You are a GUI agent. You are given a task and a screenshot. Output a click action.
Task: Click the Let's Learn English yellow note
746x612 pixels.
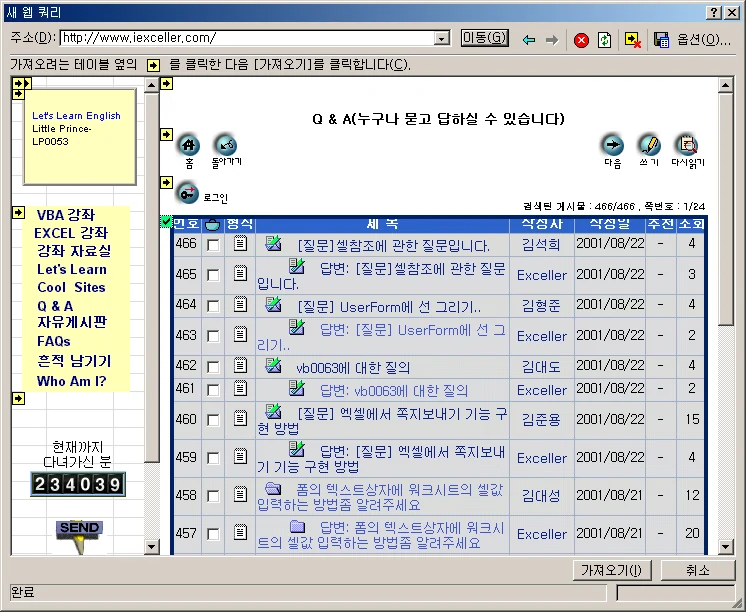[x=80, y=136]
